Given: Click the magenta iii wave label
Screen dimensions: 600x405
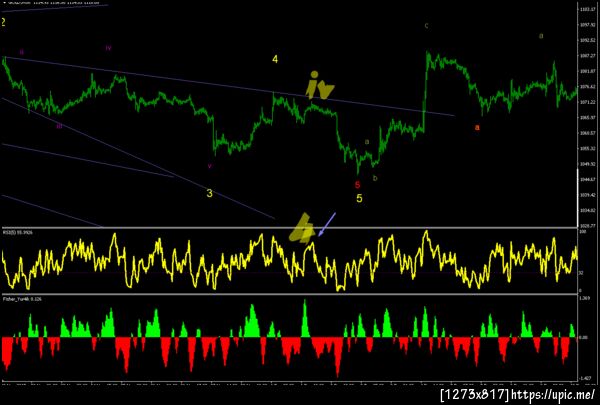Looking at the screenshot, I should pyautogui.click(x=59, y=126).
